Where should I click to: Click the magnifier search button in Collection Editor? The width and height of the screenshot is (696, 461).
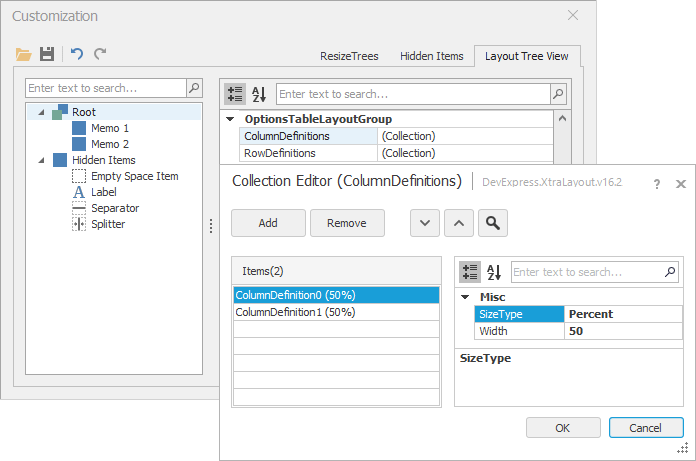coord(492,223)
